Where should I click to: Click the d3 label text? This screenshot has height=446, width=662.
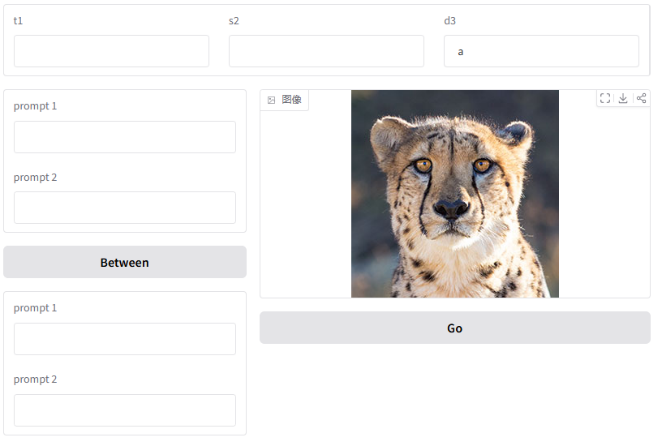tap(450, 21)
